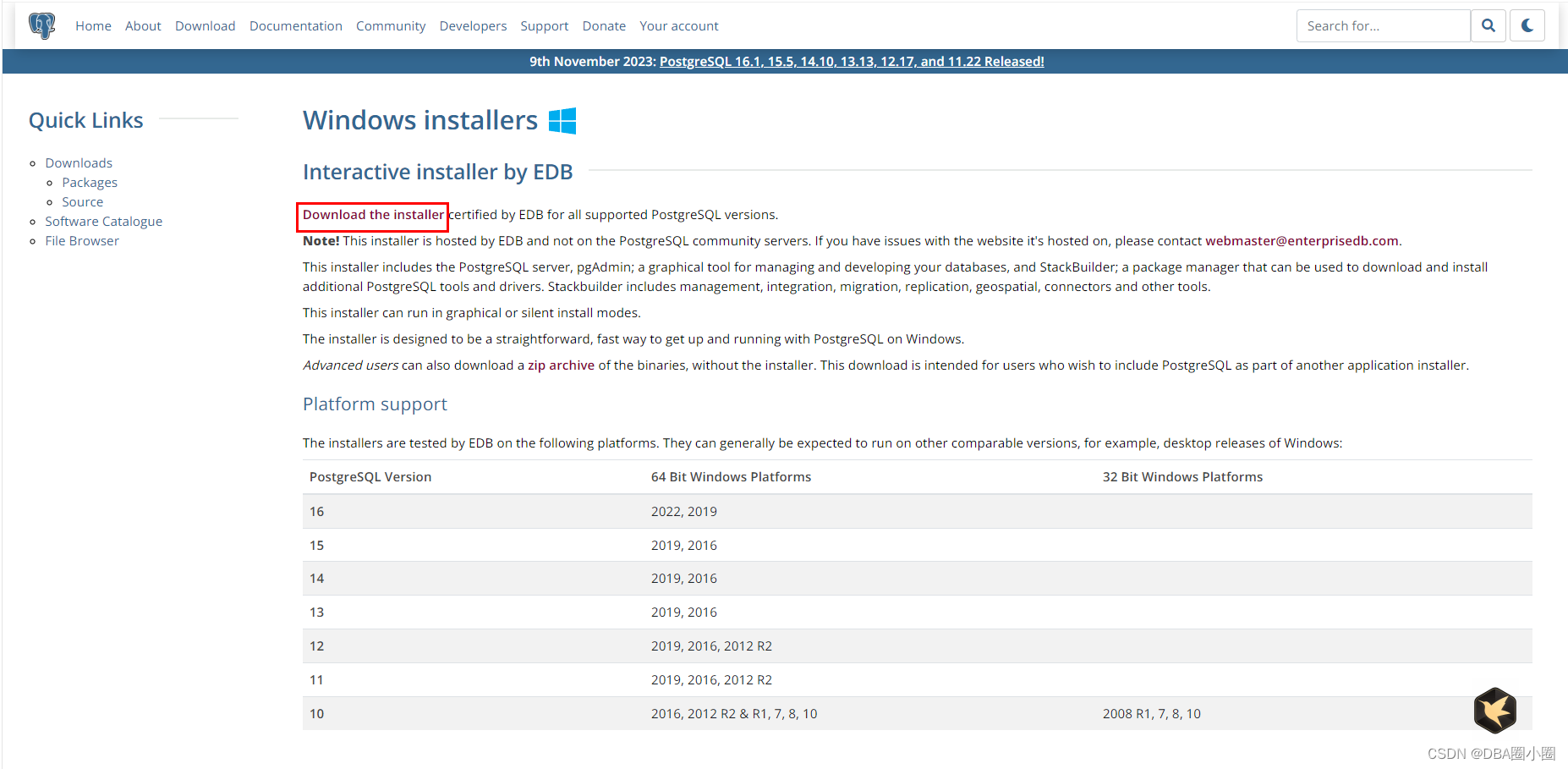Open the Support menu item
1568x769 pixels.
click(545, 26)
